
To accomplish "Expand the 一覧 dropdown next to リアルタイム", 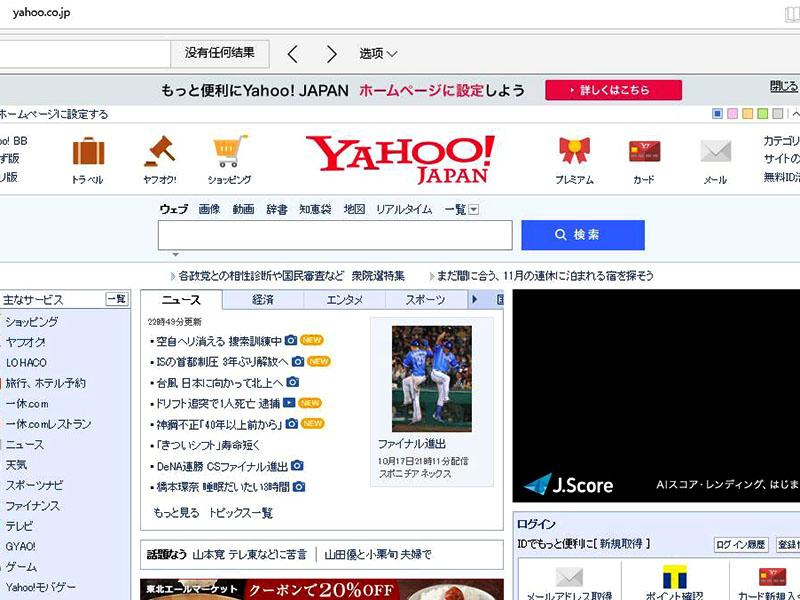I will (x=466, y=209).
